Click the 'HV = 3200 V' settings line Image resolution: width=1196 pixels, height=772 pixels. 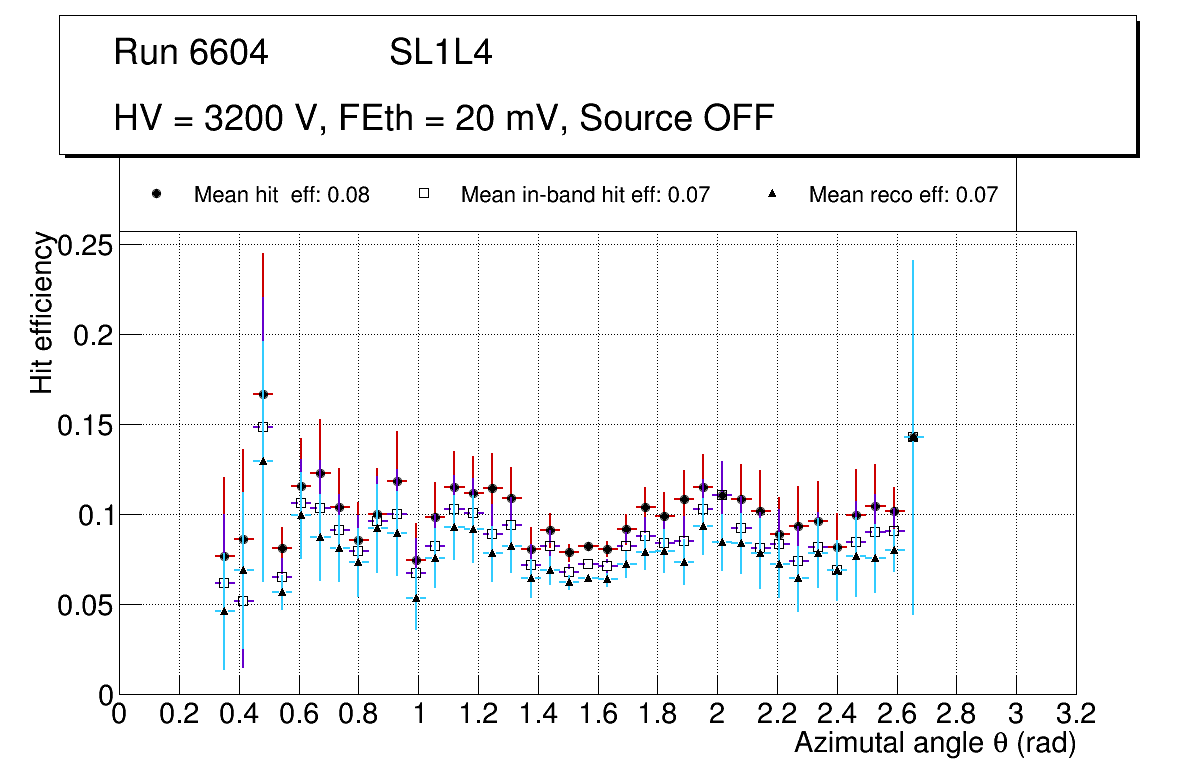click(444, 118)
